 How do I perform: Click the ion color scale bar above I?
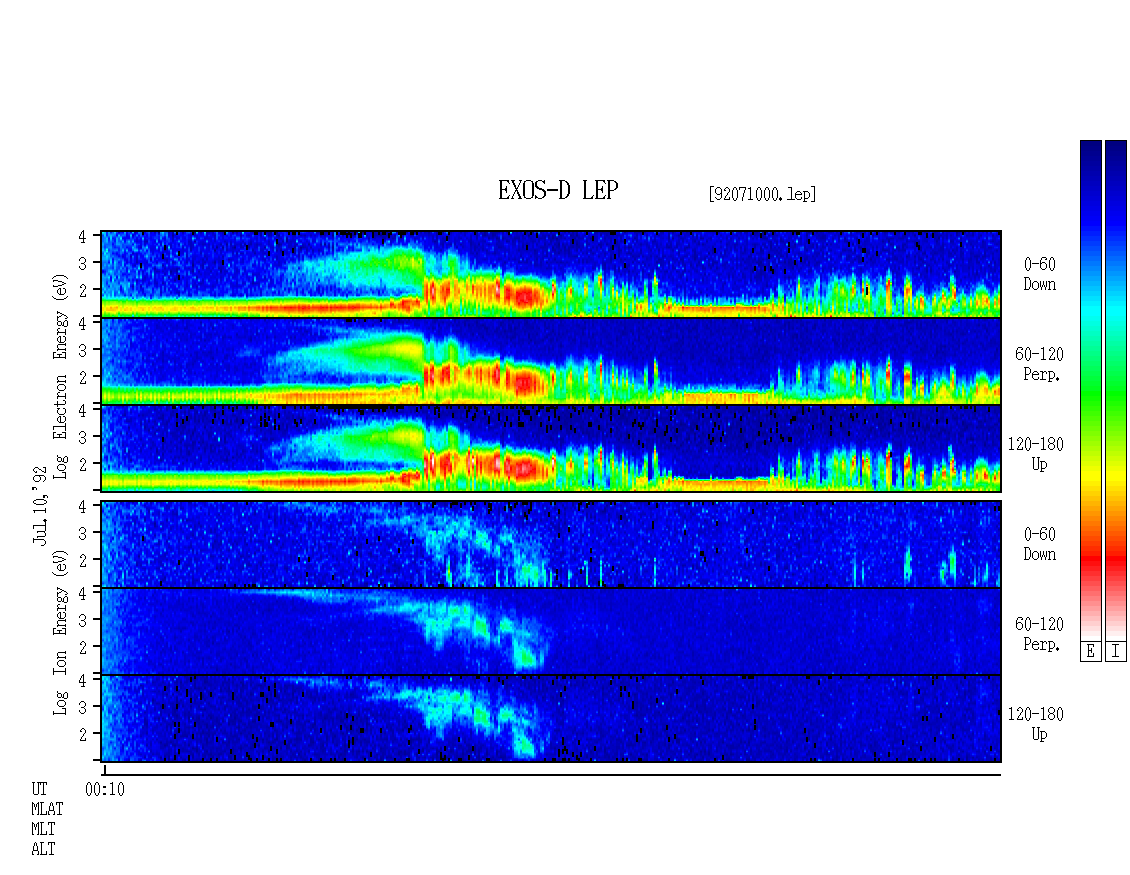1116,390
